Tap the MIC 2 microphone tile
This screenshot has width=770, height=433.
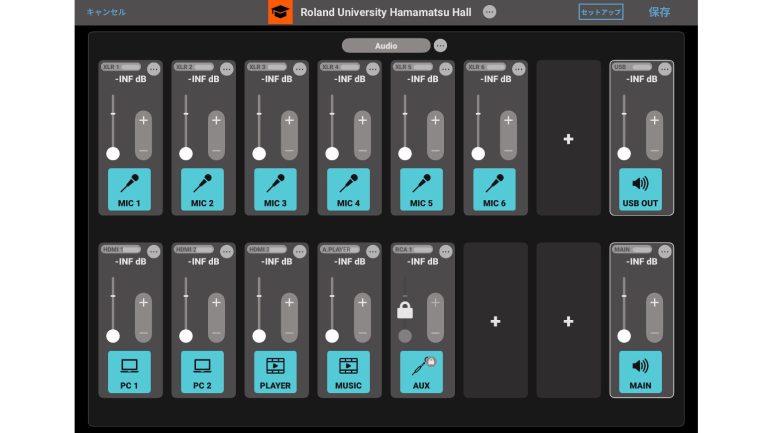pyautogui.click(x=202, y=189)
